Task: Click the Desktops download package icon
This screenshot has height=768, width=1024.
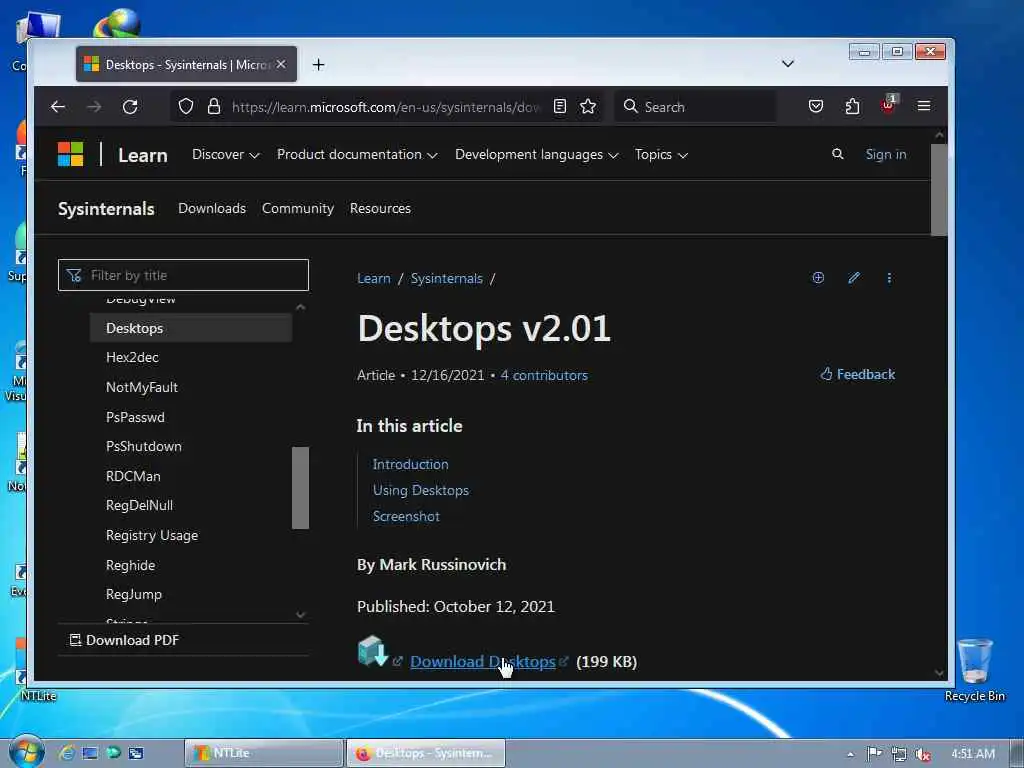Action: (x=373, y=651)
